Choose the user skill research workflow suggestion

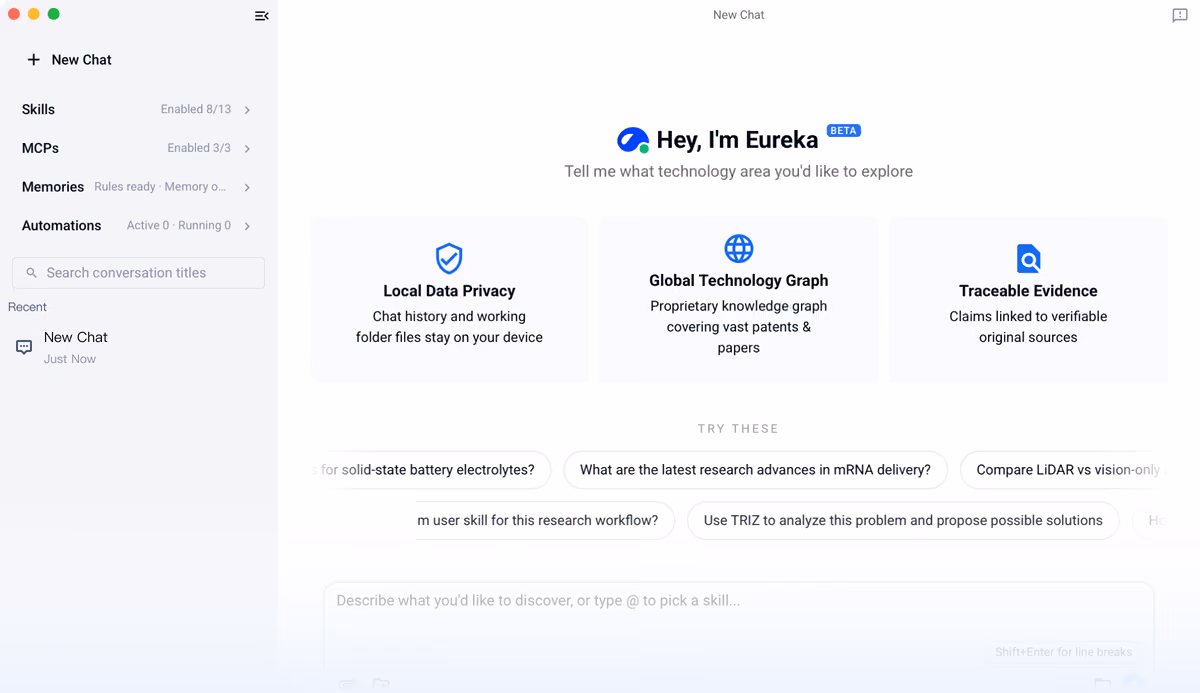tap(545, 521)
